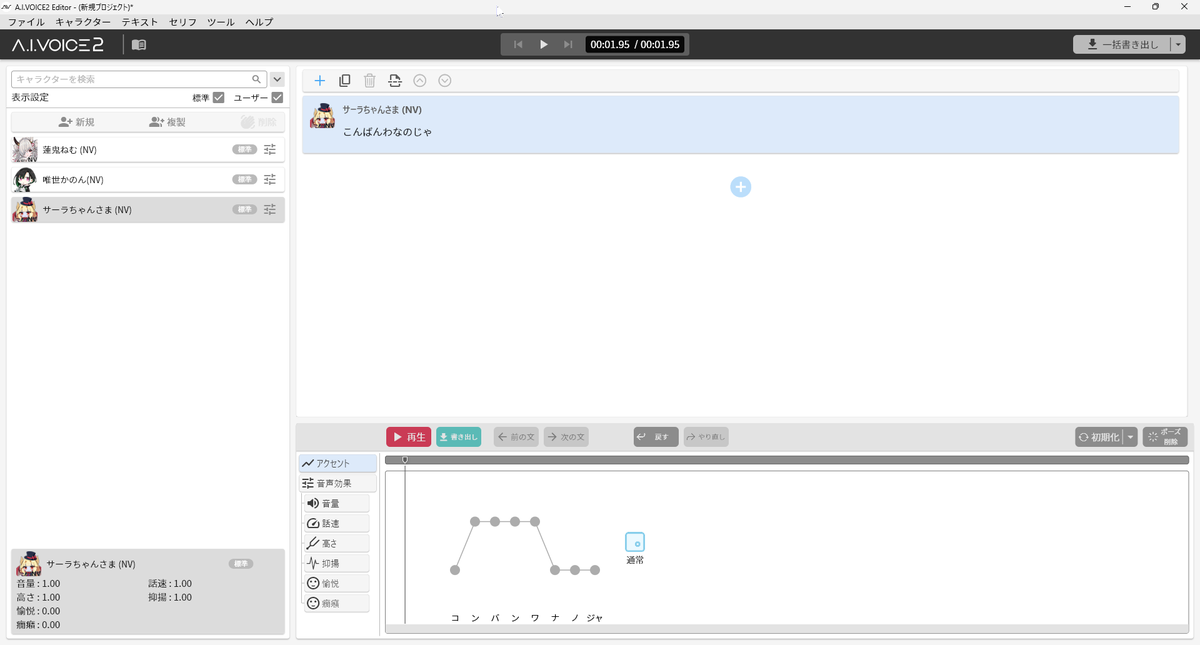
Task: Select 唯世かのん(NV) in the character list
Action: point(148,180)
